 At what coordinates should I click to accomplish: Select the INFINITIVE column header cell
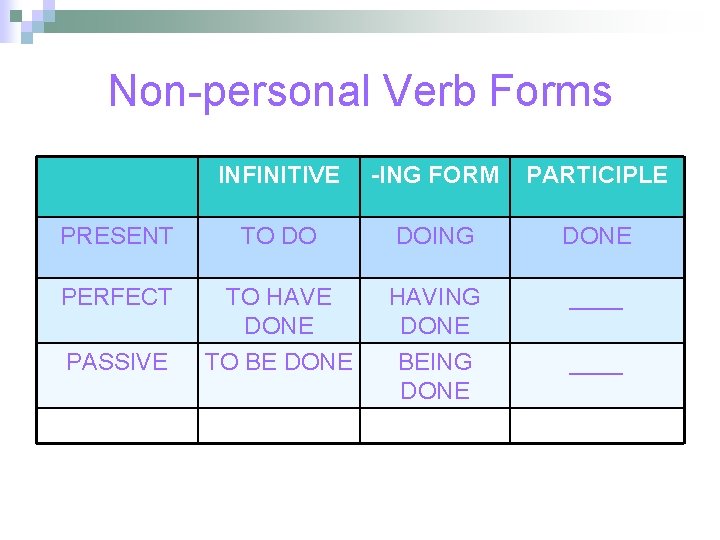point(278,175)
